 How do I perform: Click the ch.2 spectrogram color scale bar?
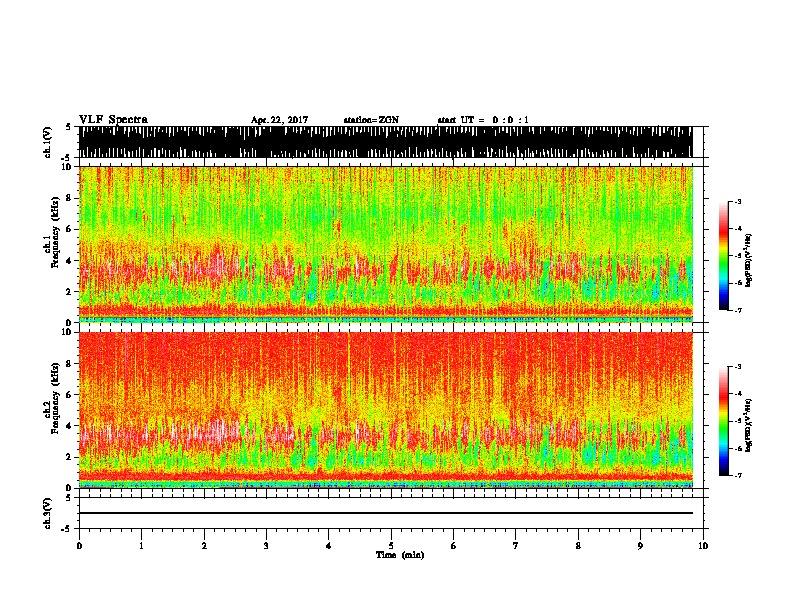pyautogui.click(x=724, y=421)
